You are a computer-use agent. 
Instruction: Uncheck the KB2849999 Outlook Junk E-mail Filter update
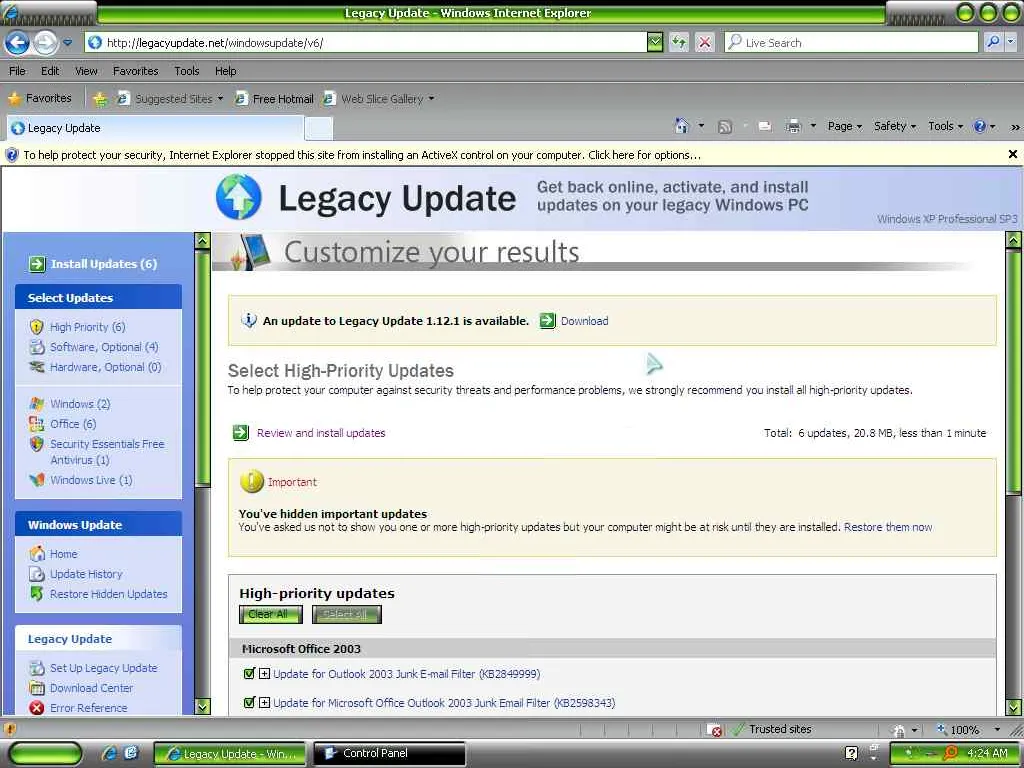(249, 673)
